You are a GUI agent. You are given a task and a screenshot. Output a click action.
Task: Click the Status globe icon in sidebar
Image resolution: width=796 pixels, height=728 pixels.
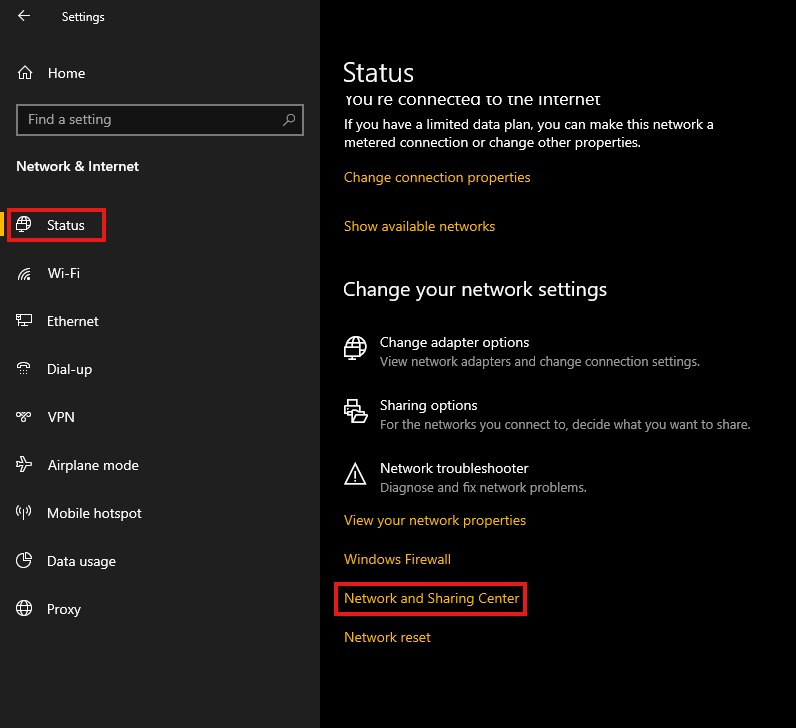[23, 224]
